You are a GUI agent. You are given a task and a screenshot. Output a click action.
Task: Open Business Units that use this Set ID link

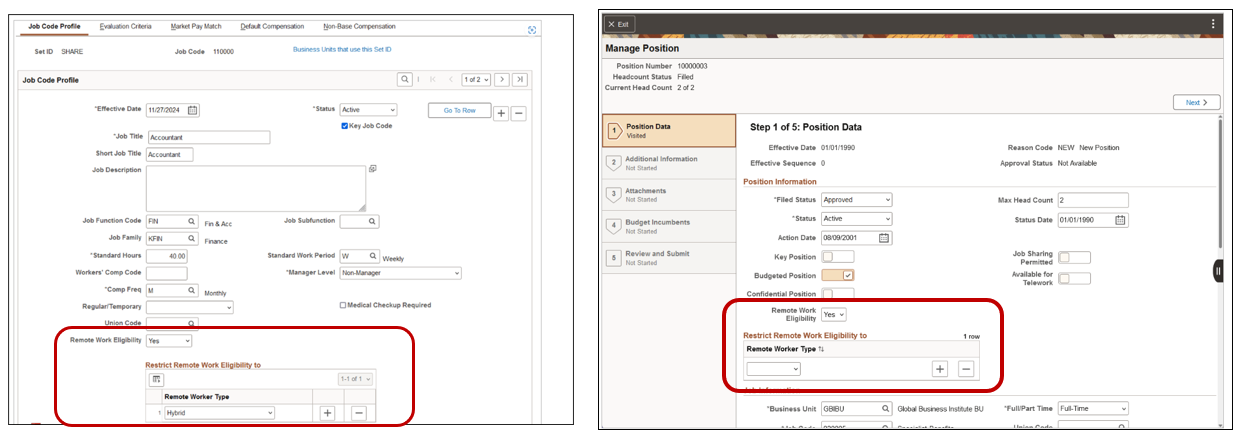[x=340, y=48]
